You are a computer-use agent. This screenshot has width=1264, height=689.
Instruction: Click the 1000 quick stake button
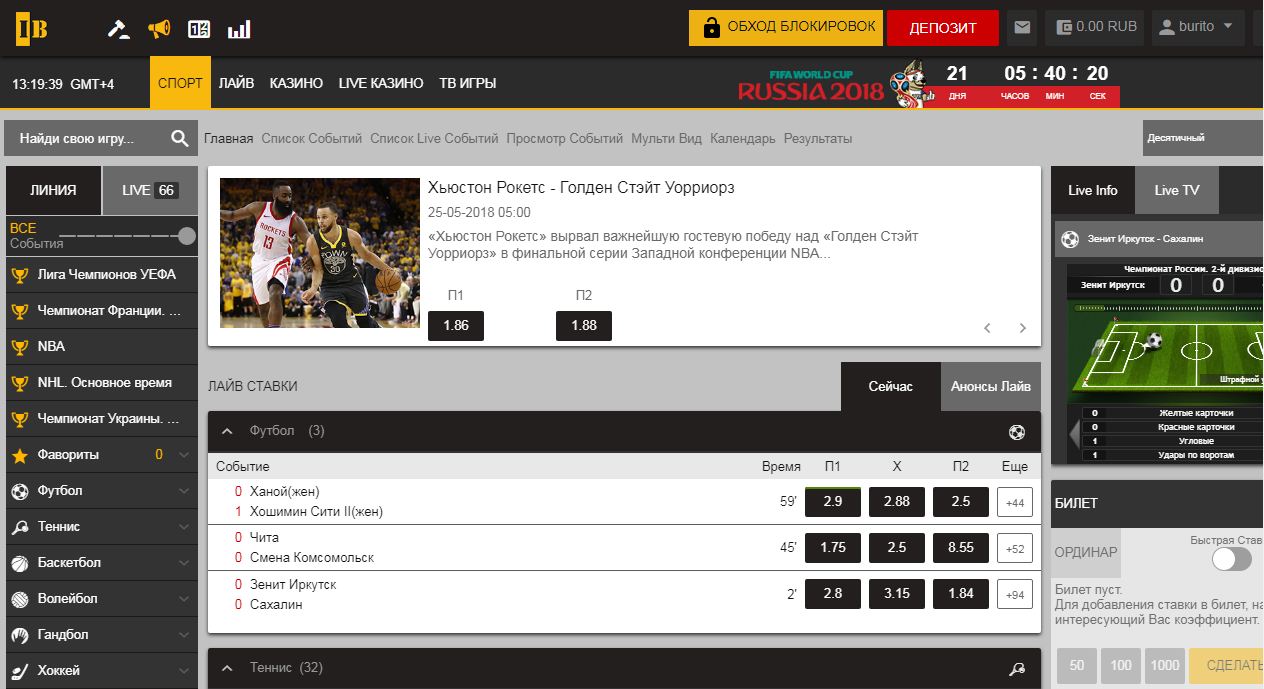pos(1163,665)
